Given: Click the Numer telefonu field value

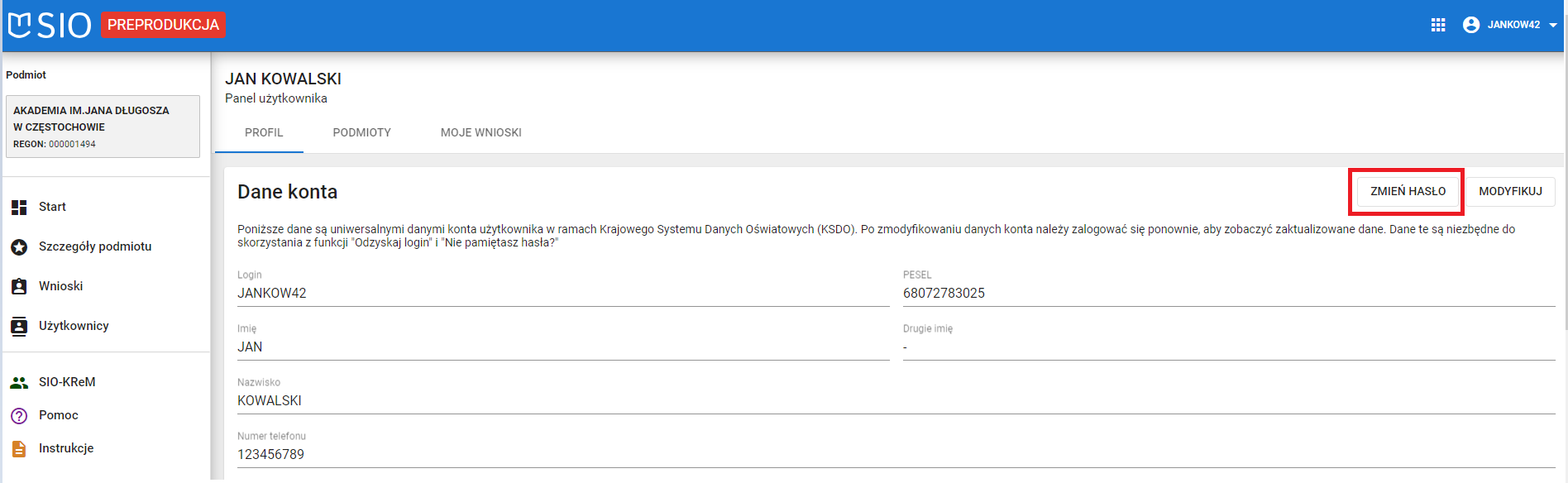Looking at the screenshot, I should tap(271, 454).
